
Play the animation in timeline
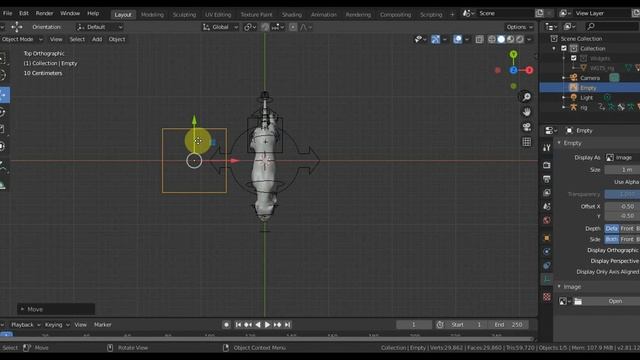(x=267, y=324)
